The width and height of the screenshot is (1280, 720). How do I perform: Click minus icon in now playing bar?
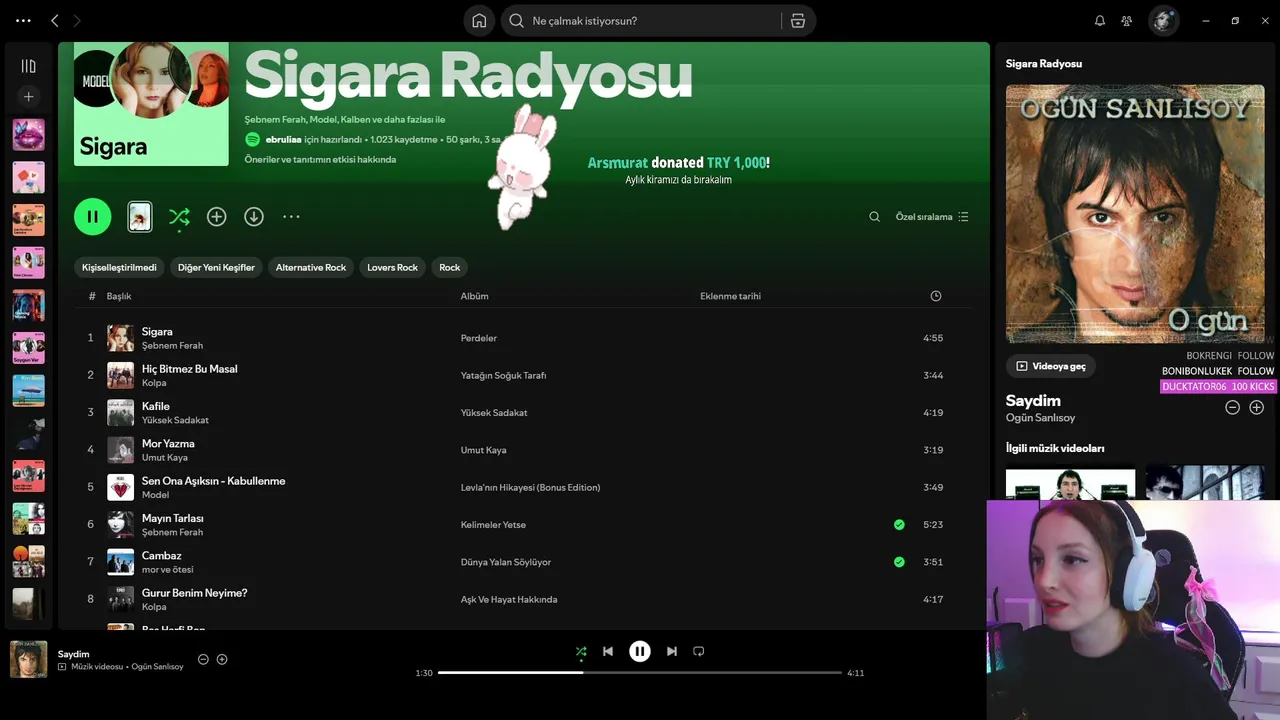[x=203, y=659]
